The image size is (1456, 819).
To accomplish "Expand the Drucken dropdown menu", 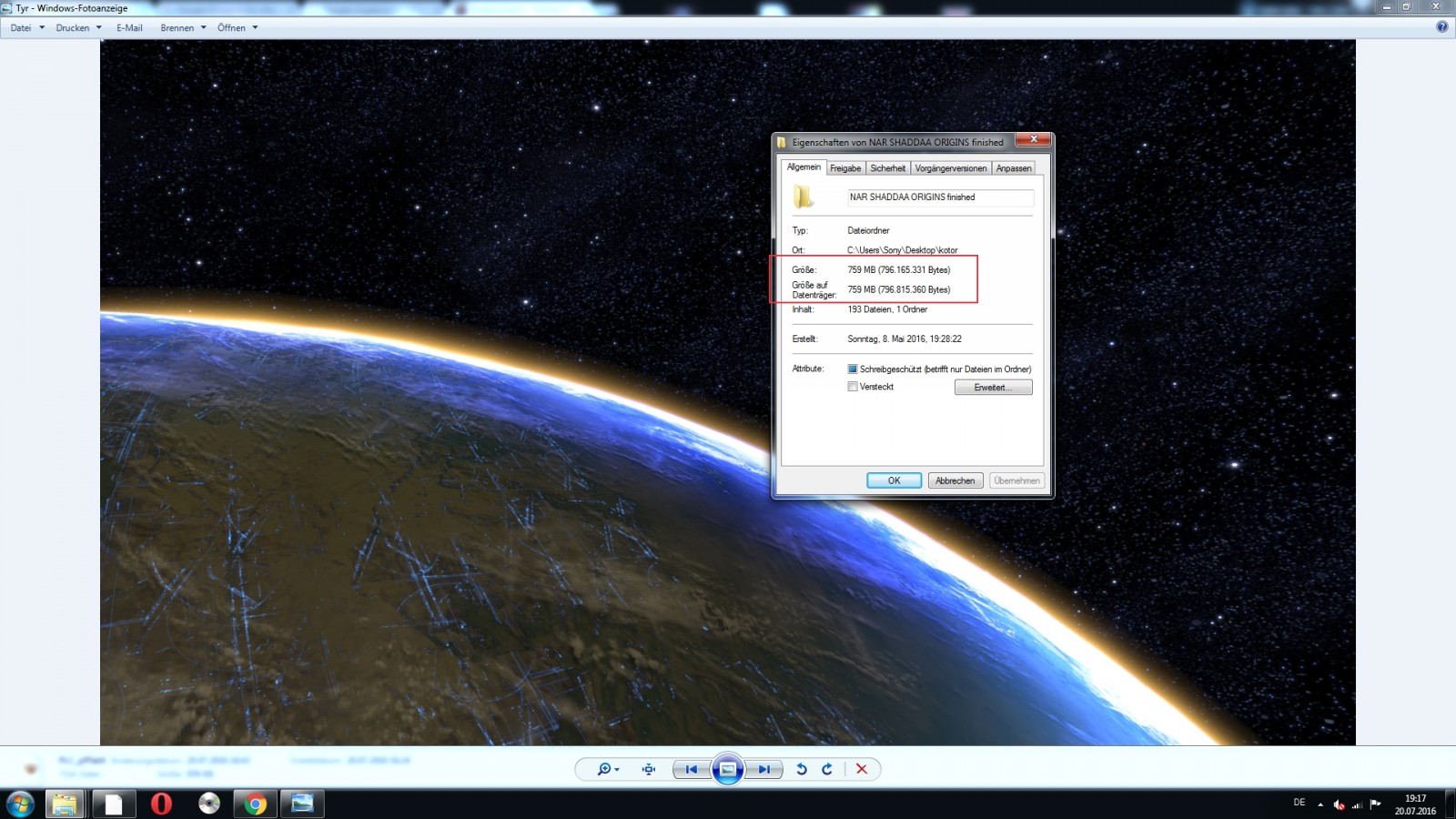I will click(x=78, y=28).
